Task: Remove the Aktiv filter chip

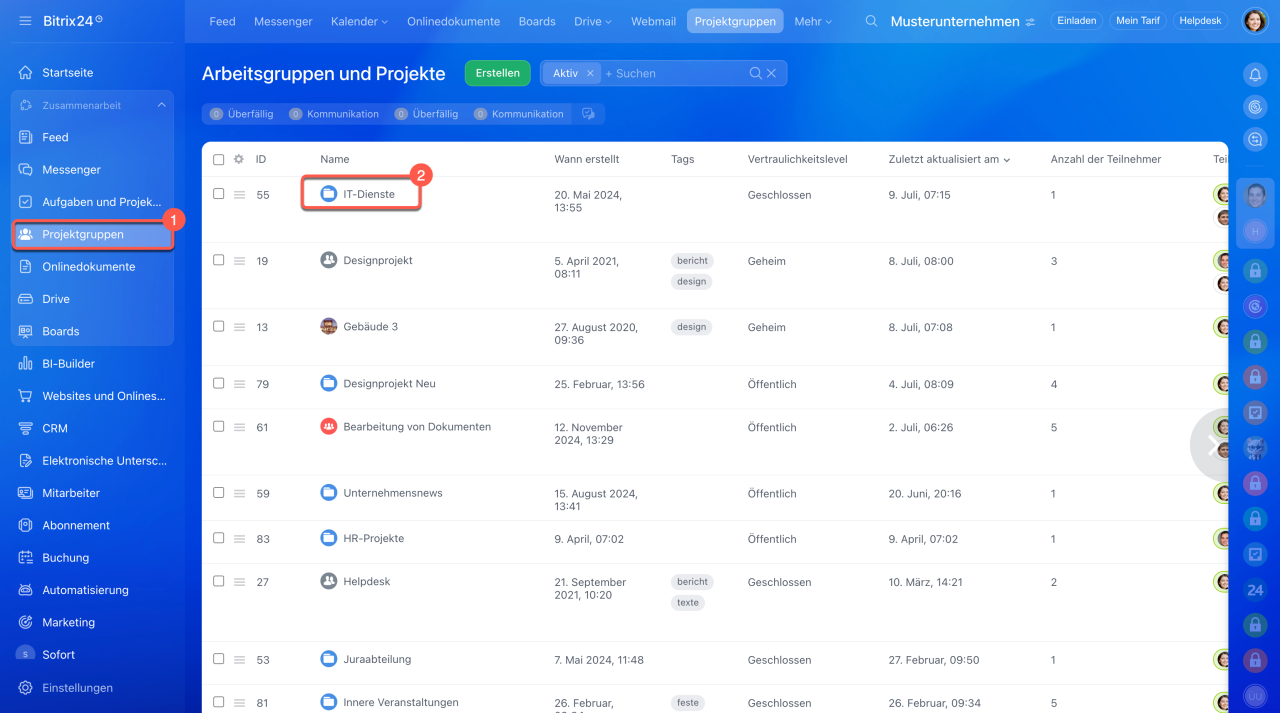Action: coord(590,73)
